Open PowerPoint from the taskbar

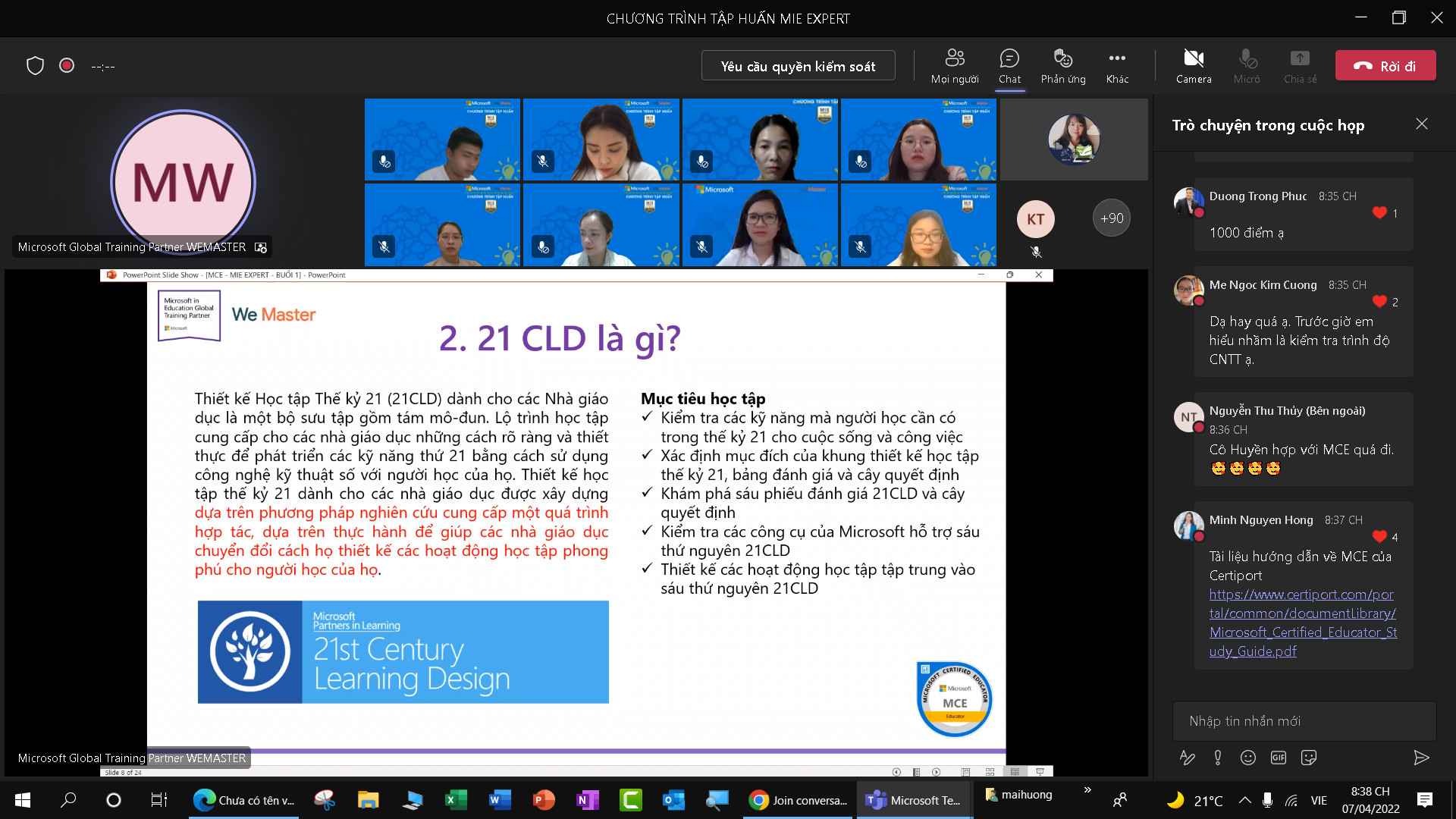click(544, 800)
